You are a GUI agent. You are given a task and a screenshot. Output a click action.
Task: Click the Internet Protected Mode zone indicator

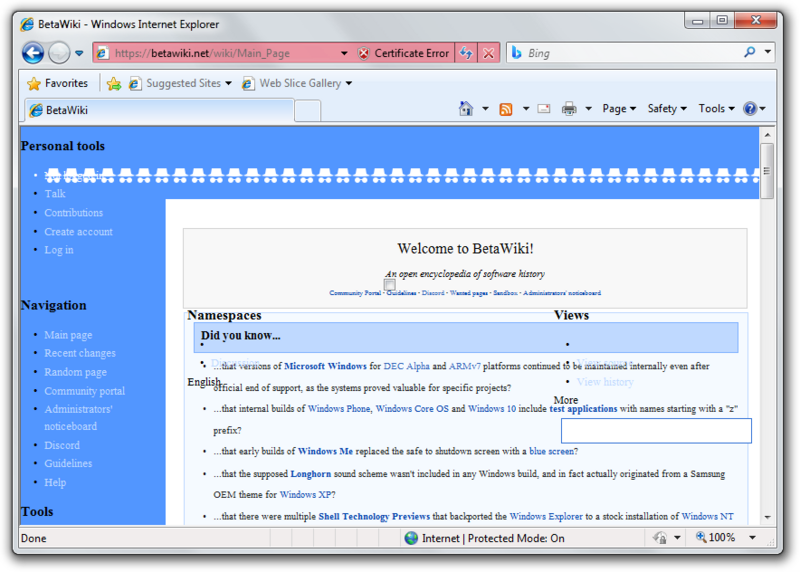pos(484,538)
